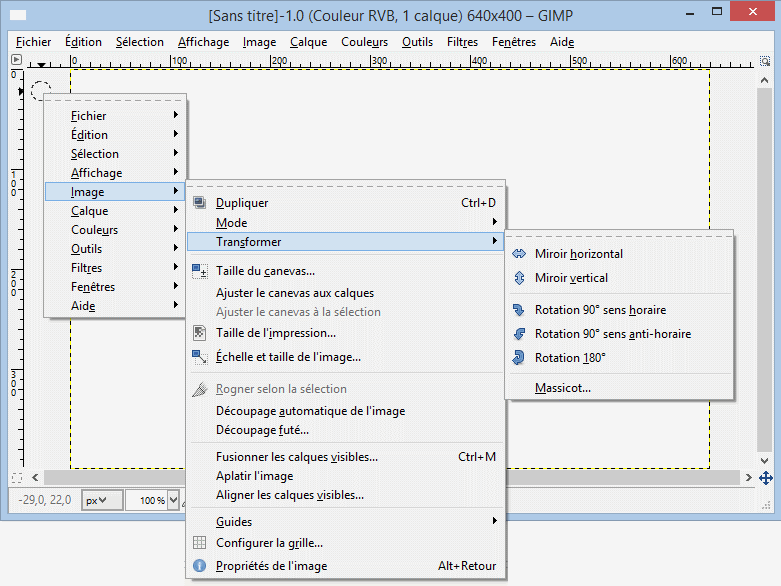
Task: Expand the Fichier submenu arrow in popup
Action: (176, 115)
